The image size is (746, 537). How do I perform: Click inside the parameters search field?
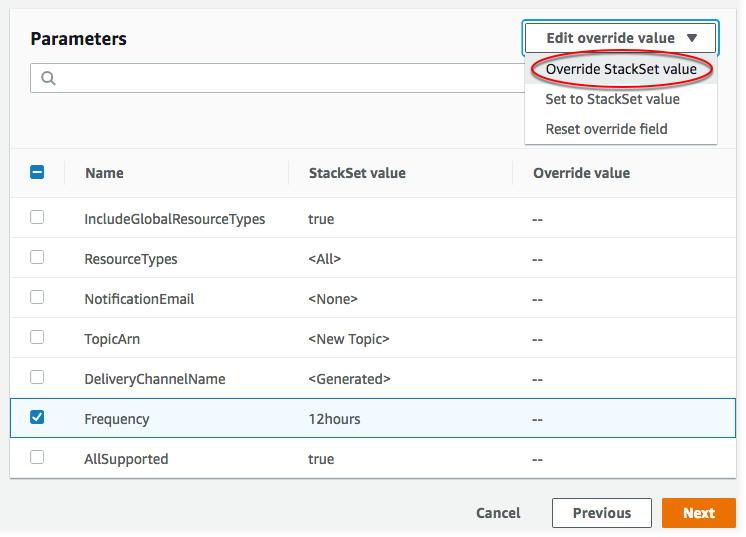point(280,79)
